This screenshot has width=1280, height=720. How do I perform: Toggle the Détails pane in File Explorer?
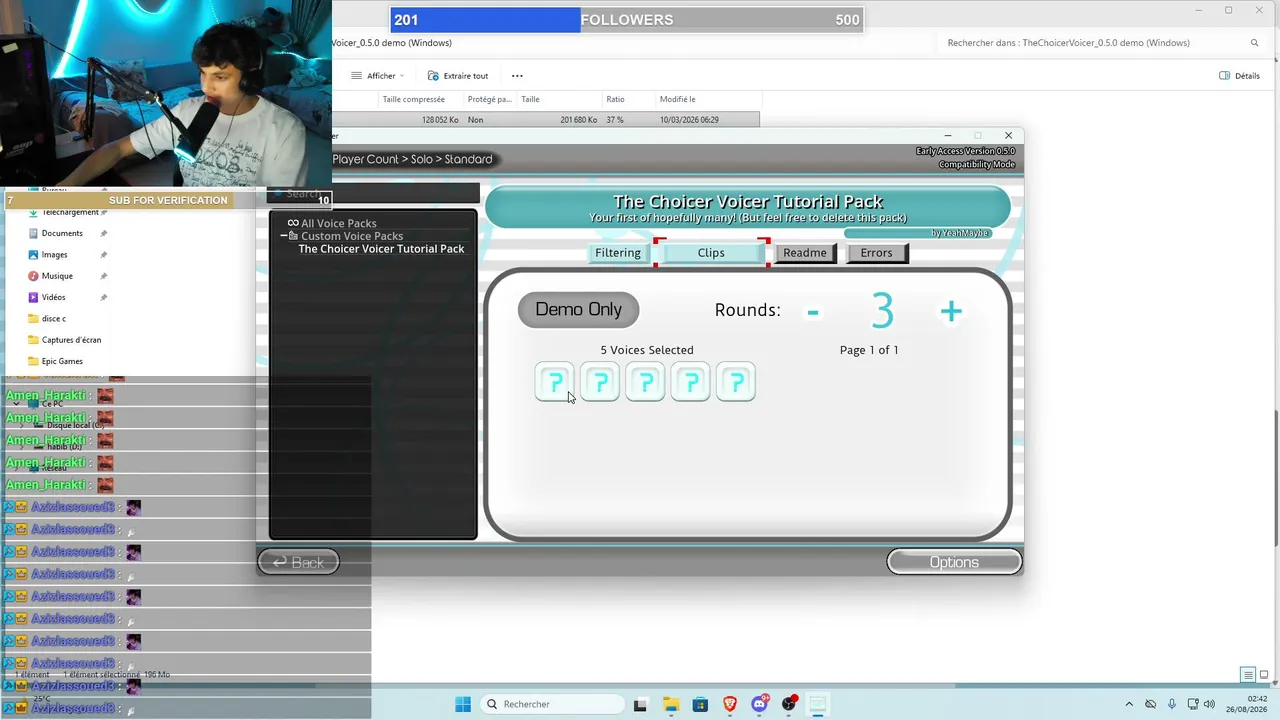pyautogui.click(x=1240, y=76)
